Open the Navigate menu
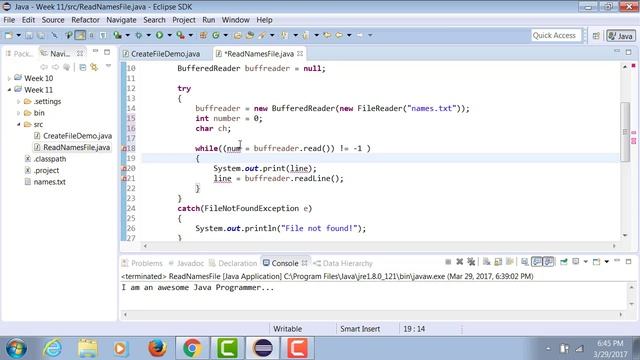Screen dimensions: 640x360 tap(121, 20)
